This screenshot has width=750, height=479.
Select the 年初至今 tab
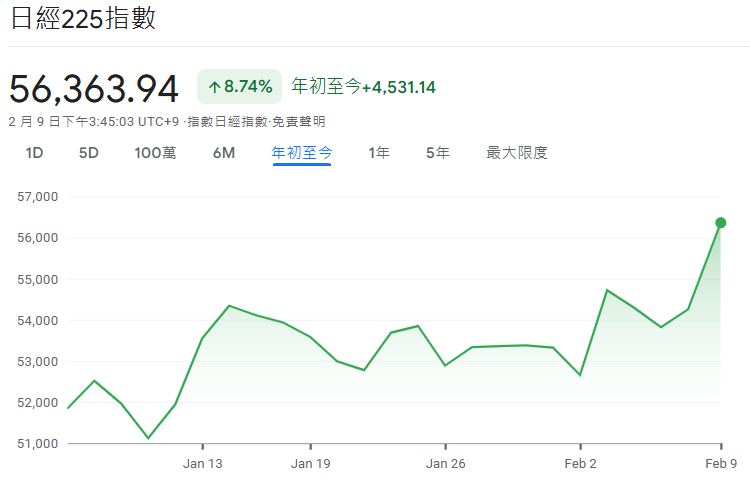point(301,153)
